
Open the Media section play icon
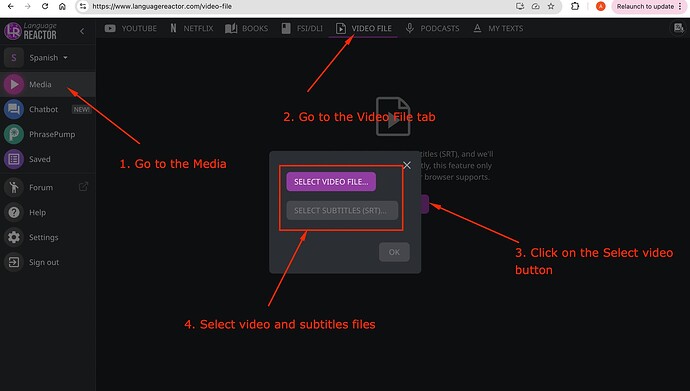click(x=14, y=84)
